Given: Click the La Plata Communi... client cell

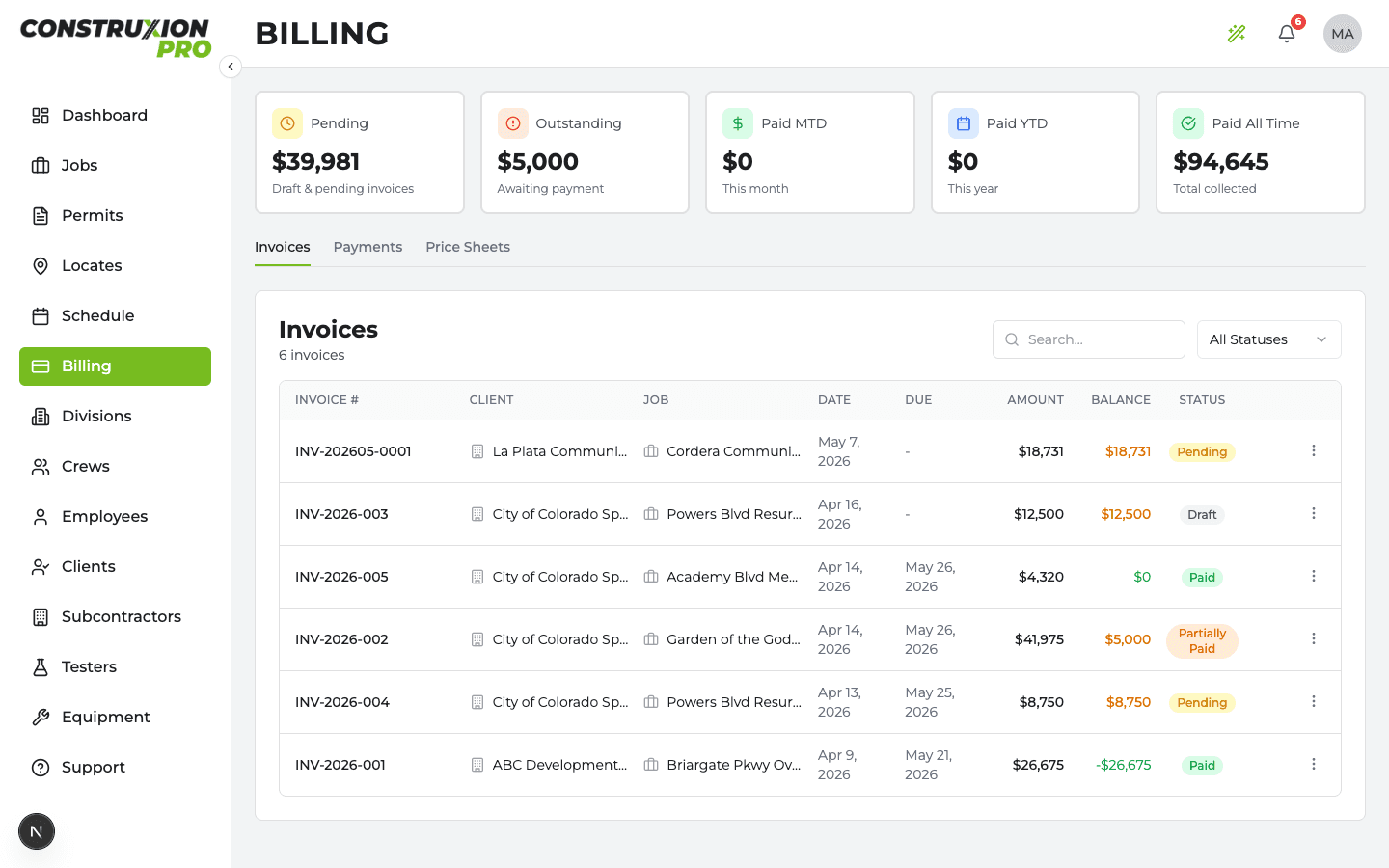Looking at the screenshot, I should tap(549, 451).
